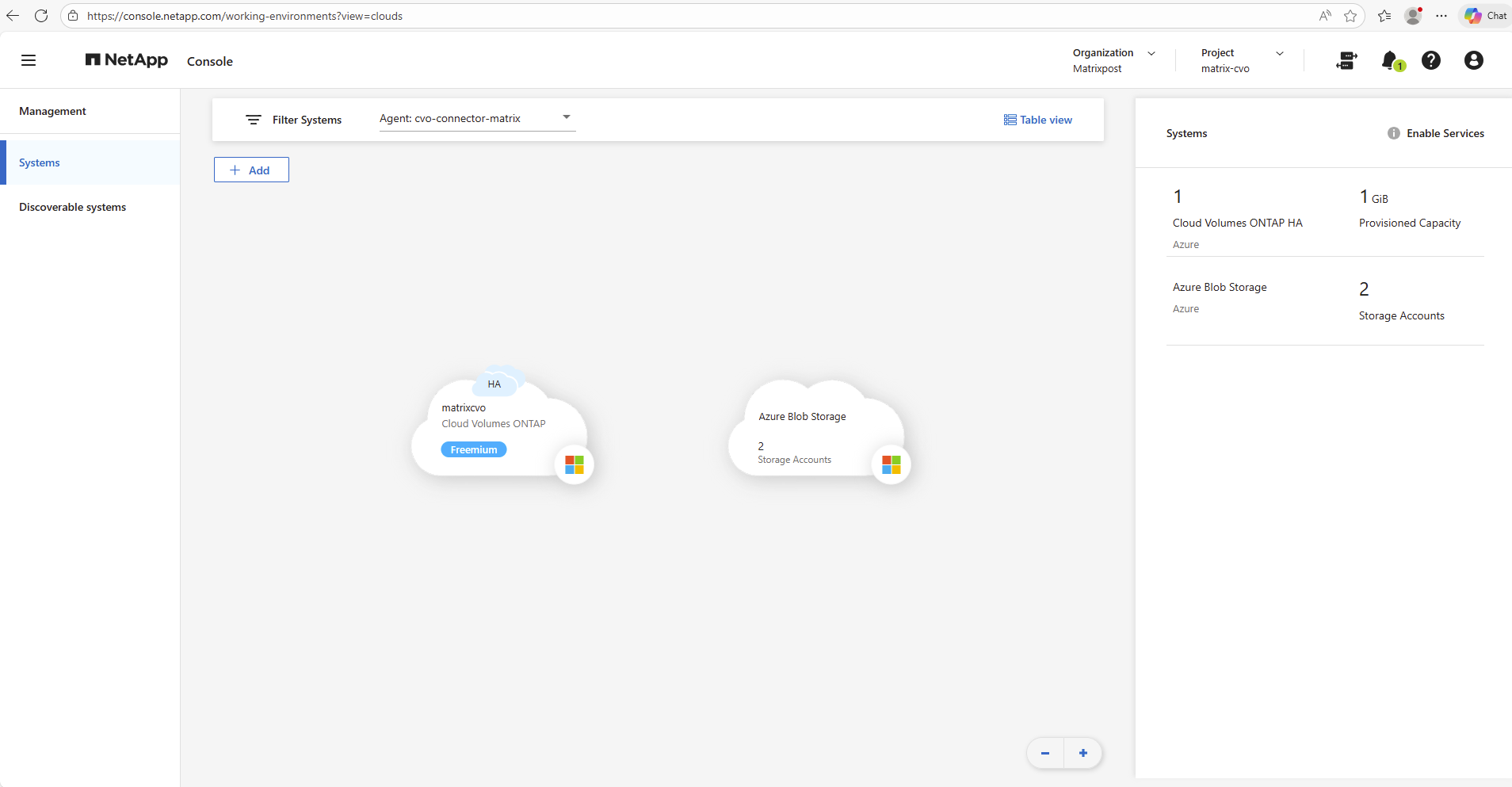The height and width of the screenshot is (787, 1512).
Task: Click the Add system button
Action: [251, 170]
